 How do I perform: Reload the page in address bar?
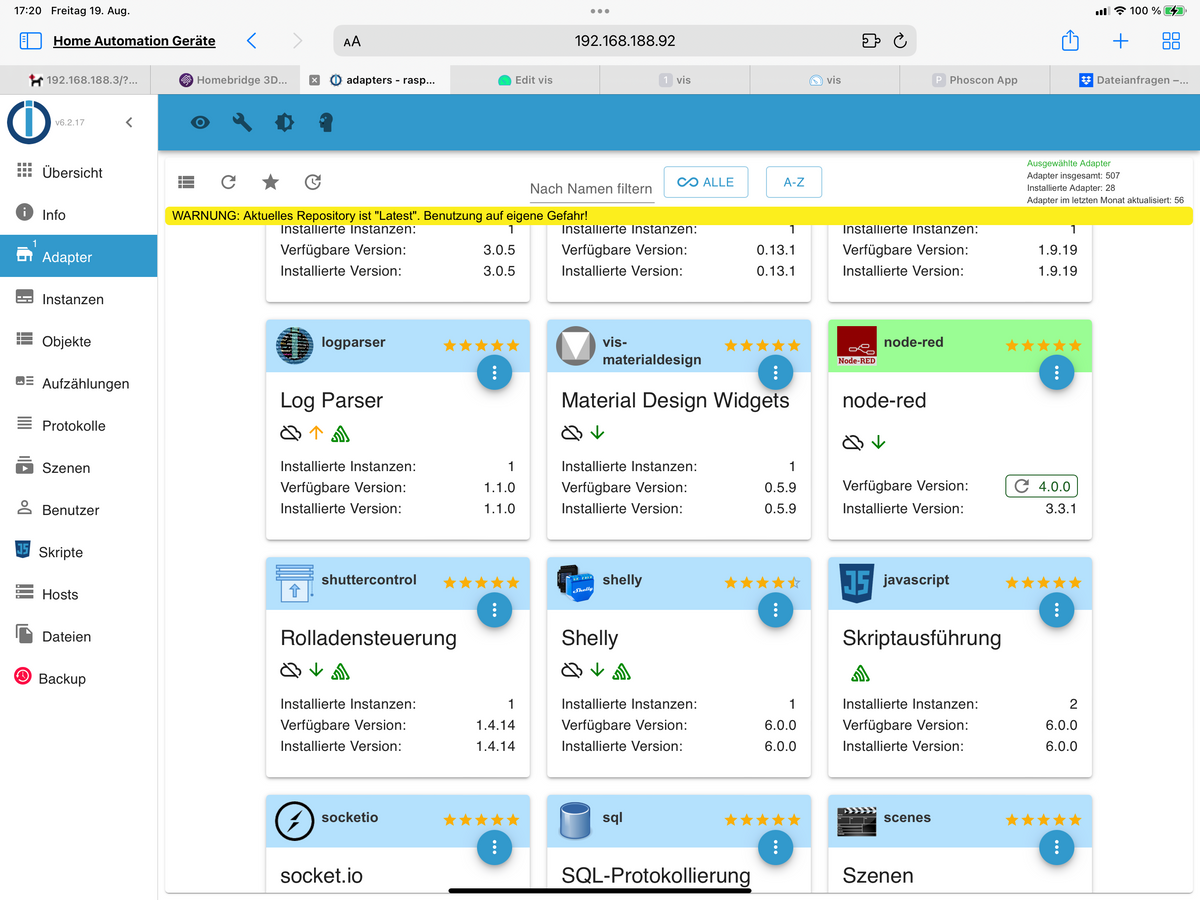click(900, 41)
